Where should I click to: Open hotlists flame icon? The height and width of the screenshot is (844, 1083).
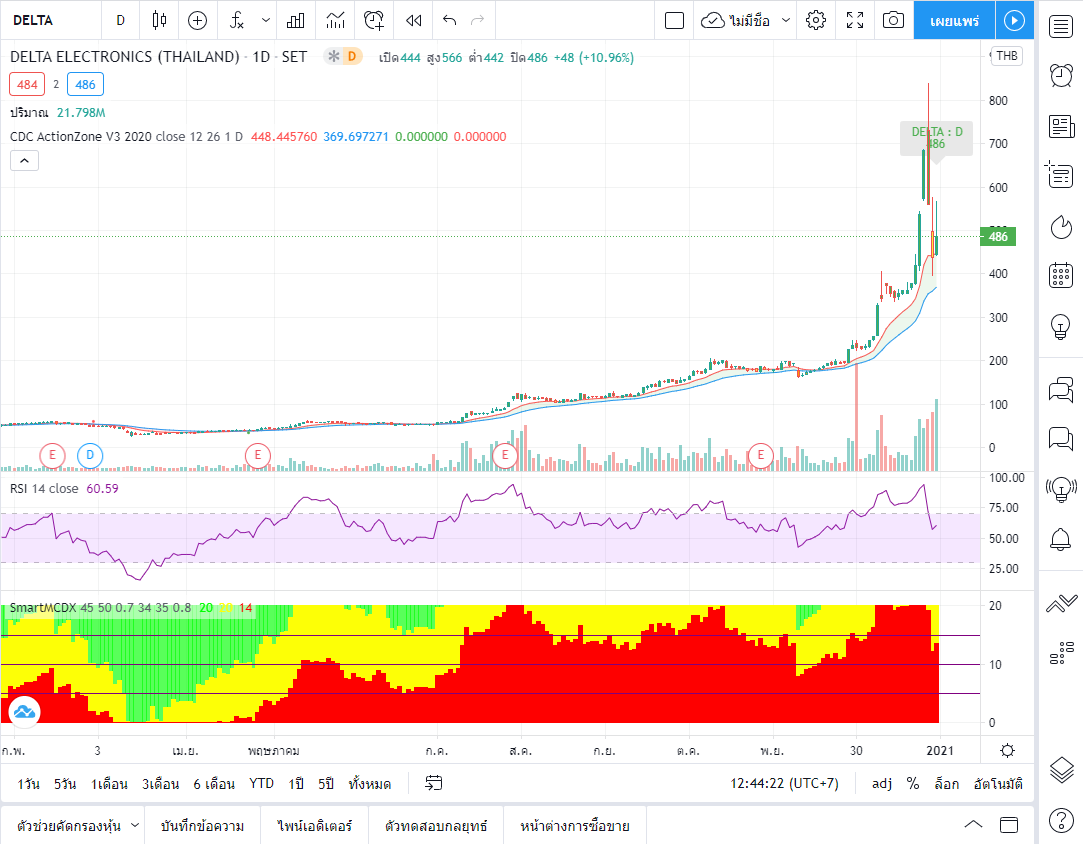point(1061,227)
